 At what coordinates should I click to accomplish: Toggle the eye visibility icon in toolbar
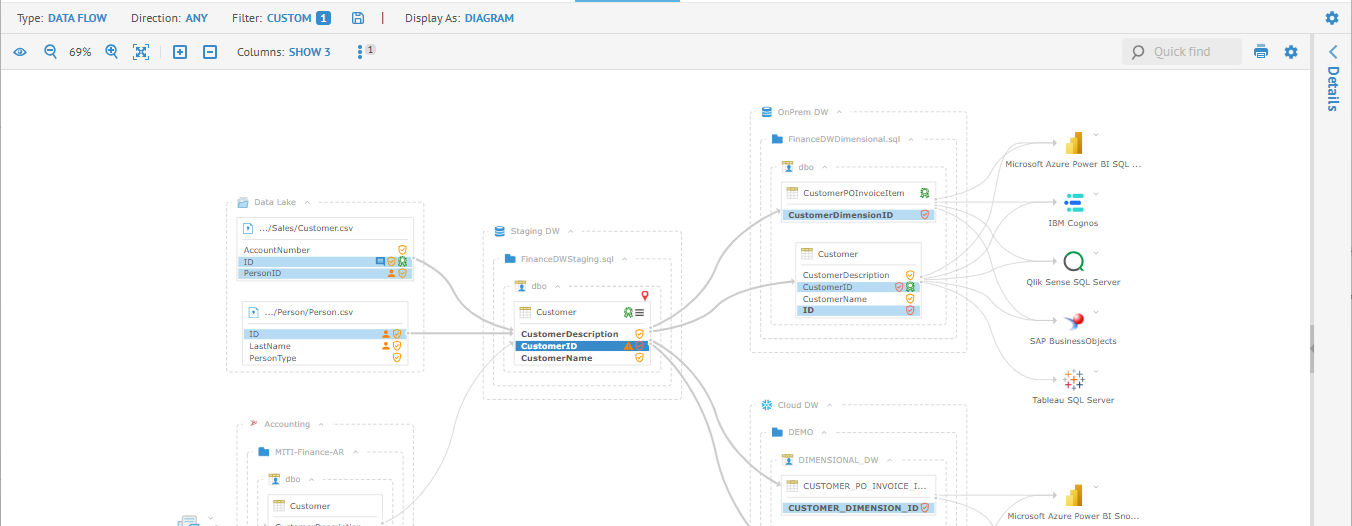(x=20, y=52)
